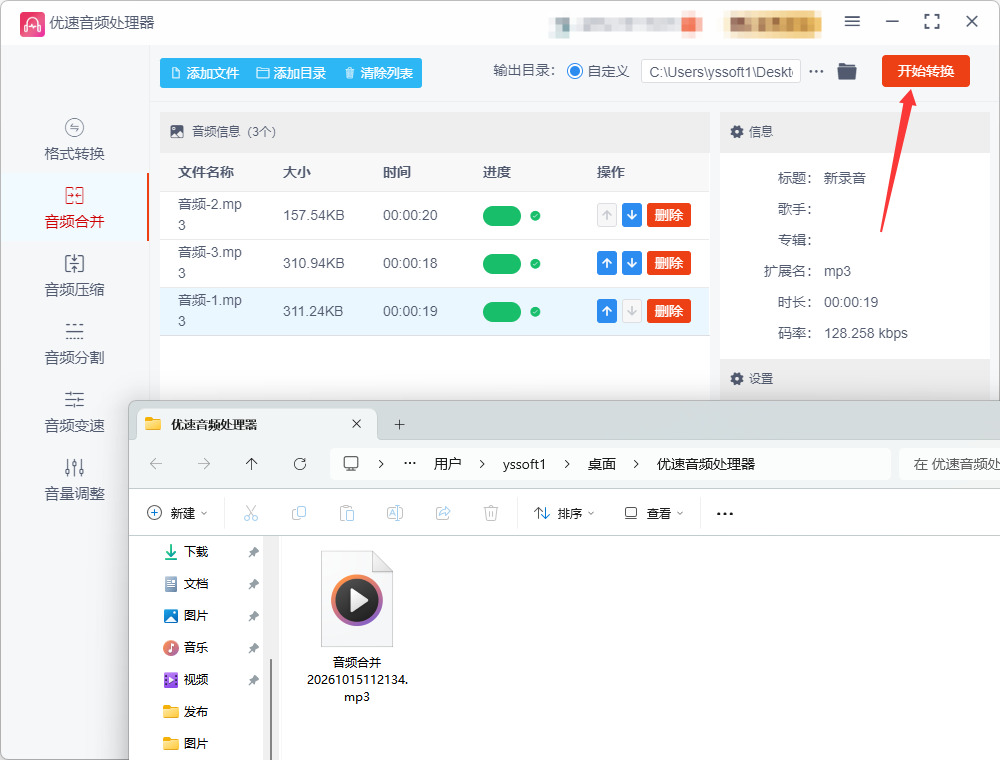Screen dimensions: 1000x760
Task: Move 音频-2.mp3 down in the list
Action: pos(631,215)
